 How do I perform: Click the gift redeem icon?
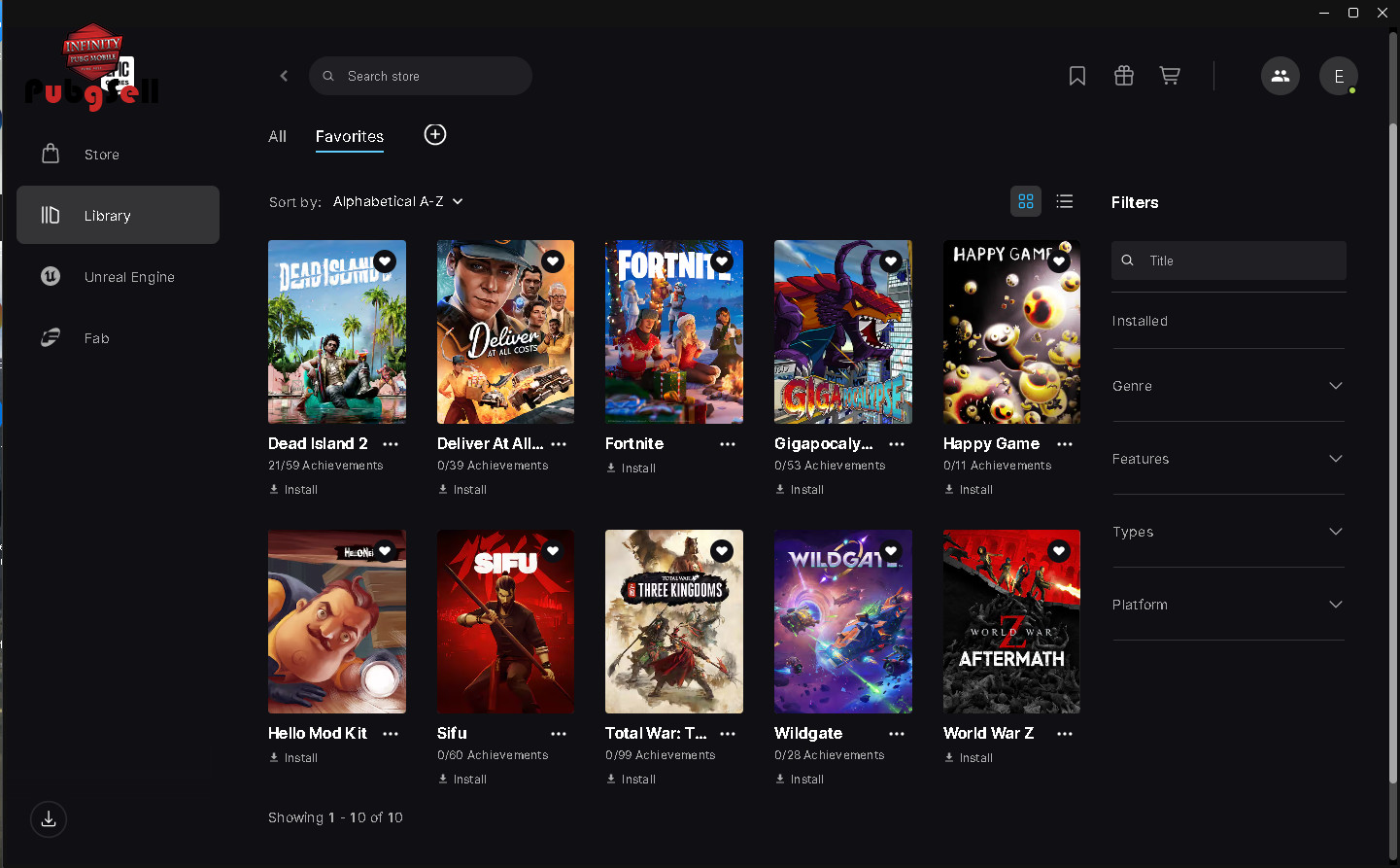(x=1123, y=76)
